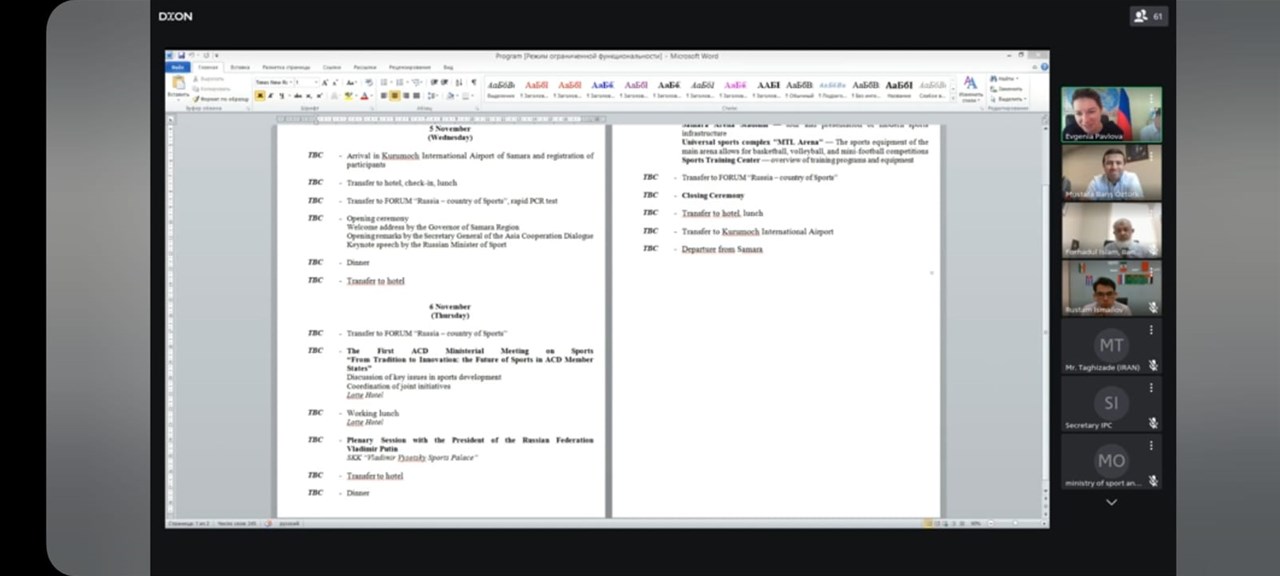Switch to the Page Layout ribbon tab

(x=286, y=67)
